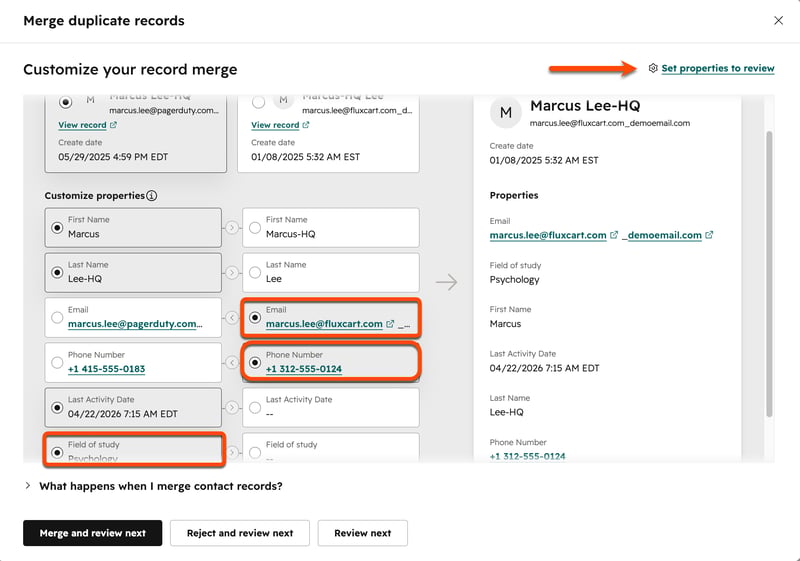Call +1 312-555-0124 link in customize column
This screenshot has height=561, width=800.
click(x=304, y=369)
